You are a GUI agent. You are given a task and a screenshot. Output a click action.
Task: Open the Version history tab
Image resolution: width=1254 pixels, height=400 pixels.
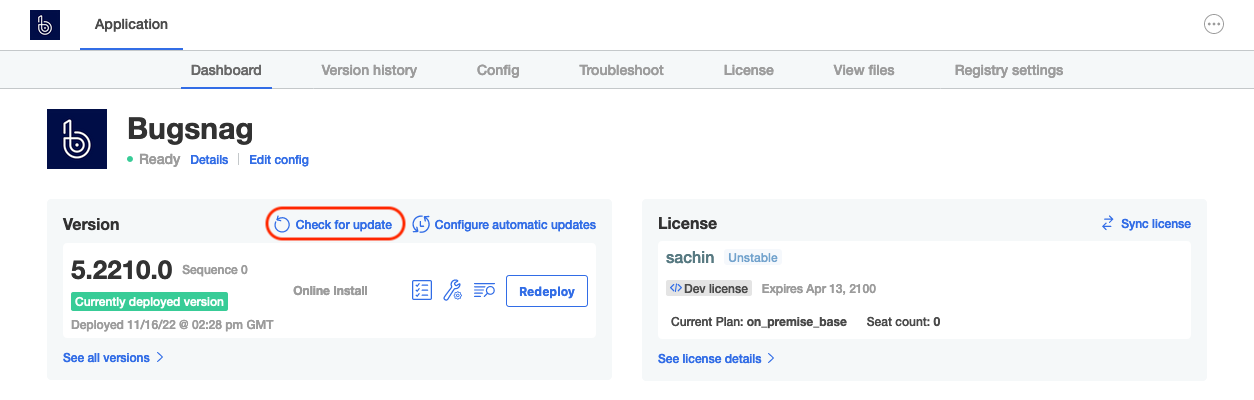click(369, 70)
